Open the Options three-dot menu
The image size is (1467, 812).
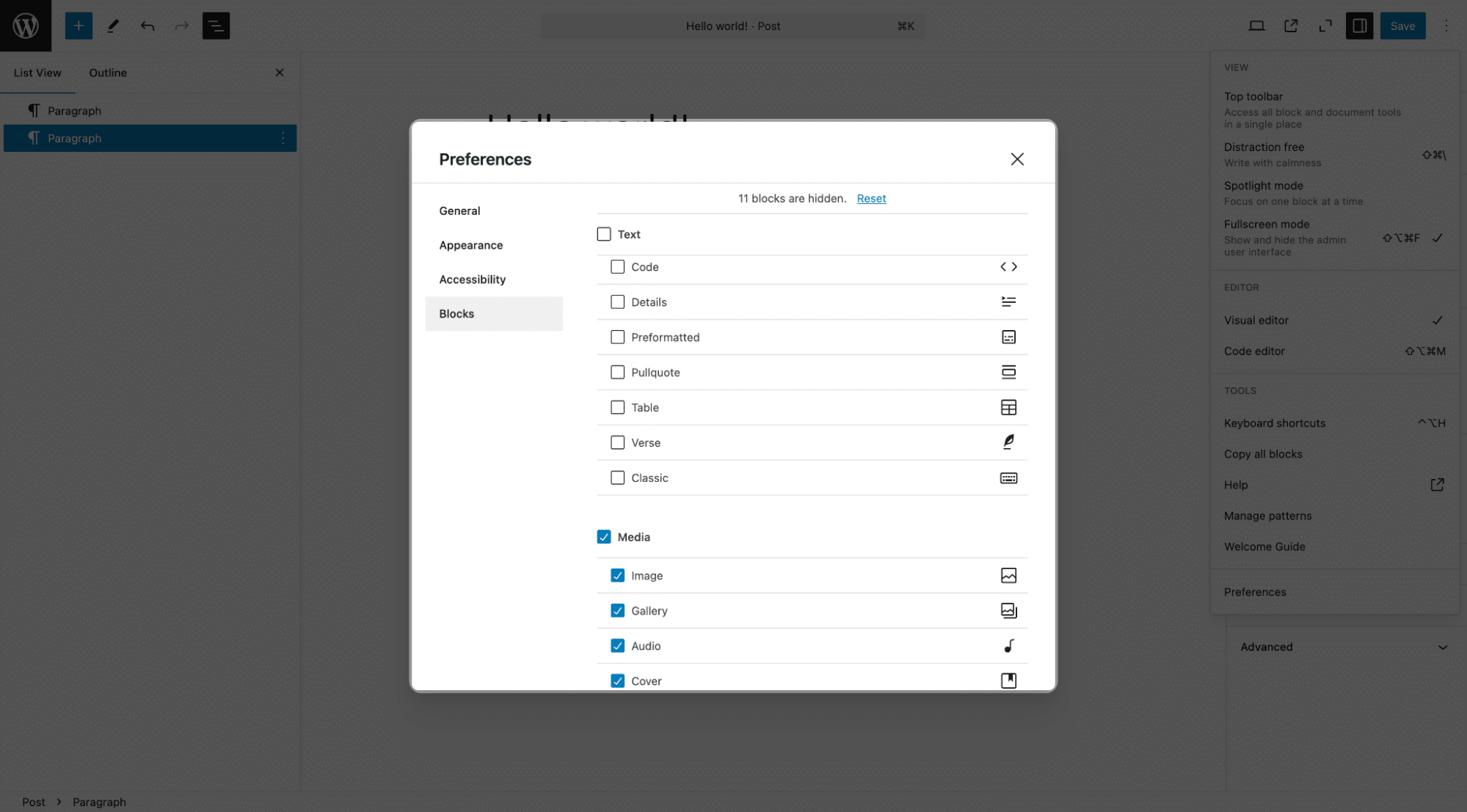tap(1446, 26)
